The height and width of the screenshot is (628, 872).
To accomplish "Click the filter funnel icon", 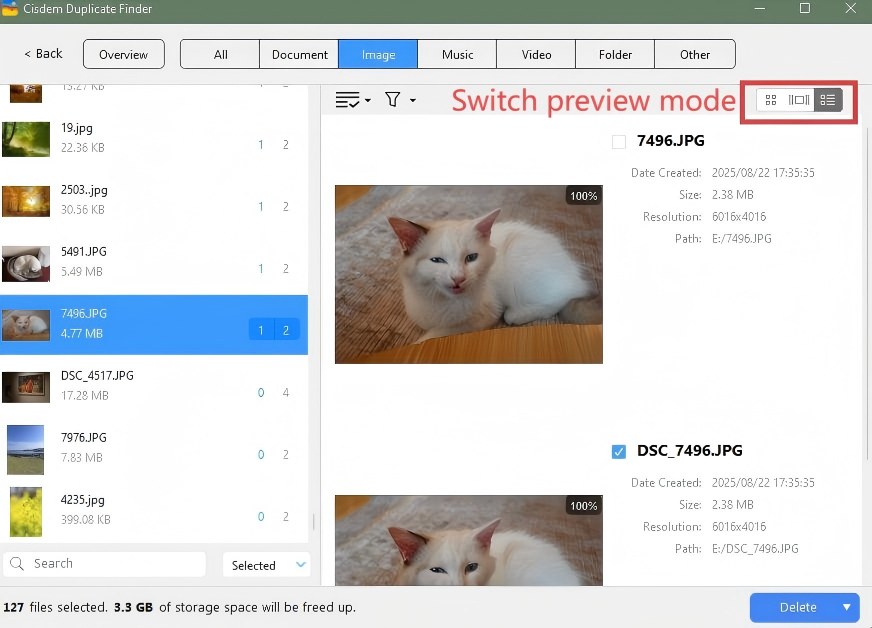I will (392, 99).
